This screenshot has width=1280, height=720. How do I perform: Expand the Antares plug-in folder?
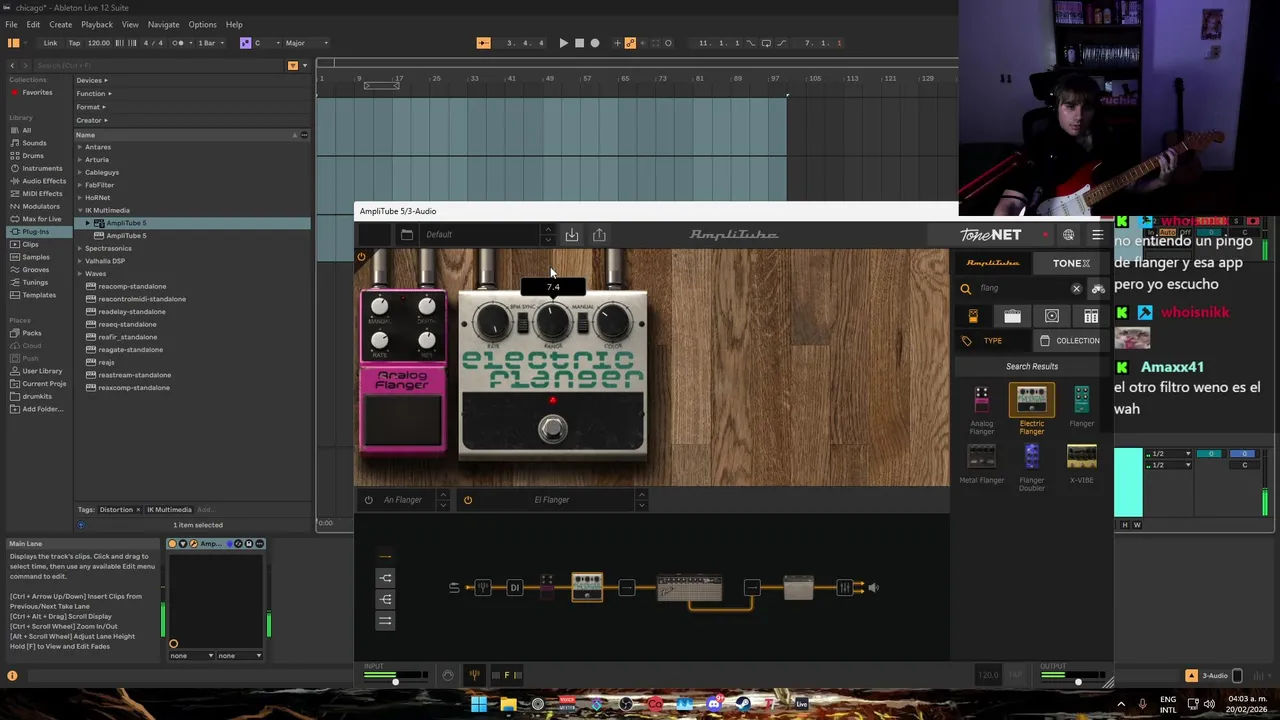click(80, 147)
